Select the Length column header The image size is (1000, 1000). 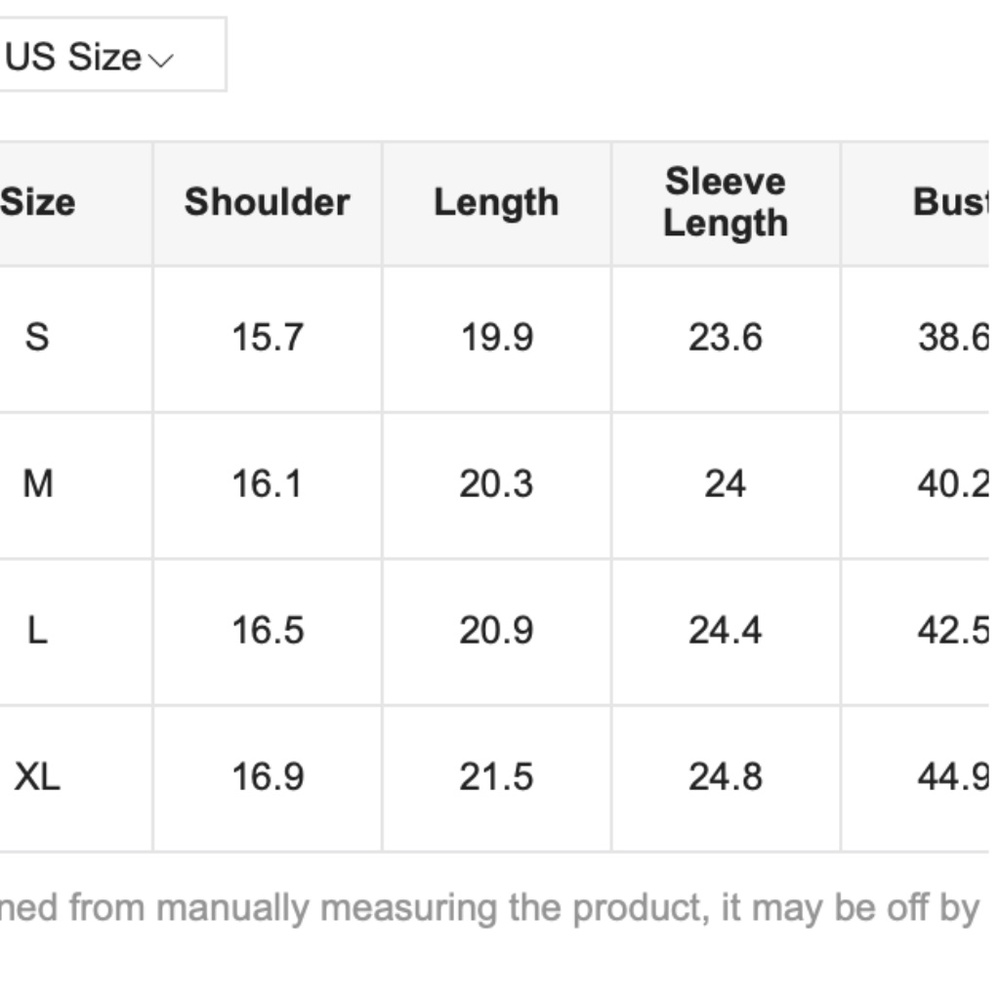pyautogui.click(x=496, y=203)
